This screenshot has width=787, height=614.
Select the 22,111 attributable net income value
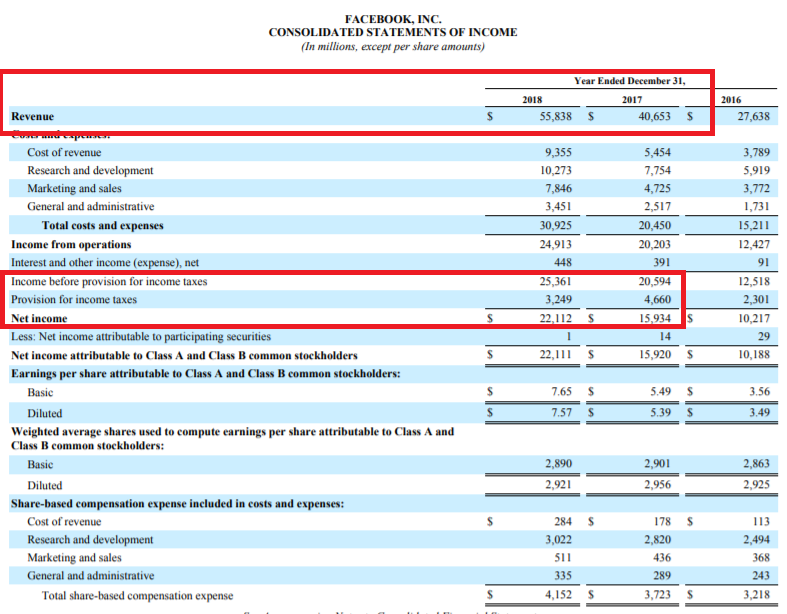click(x=556, y=355)
